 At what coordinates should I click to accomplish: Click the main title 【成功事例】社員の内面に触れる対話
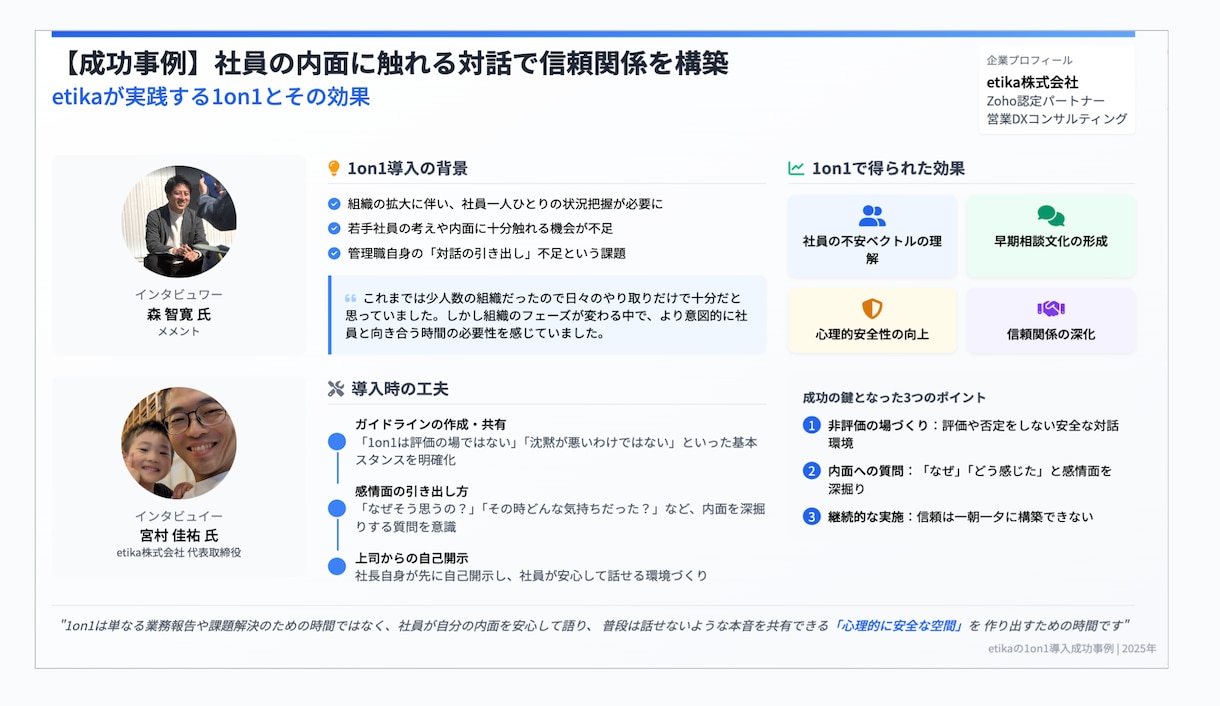[x=390, y=64]
